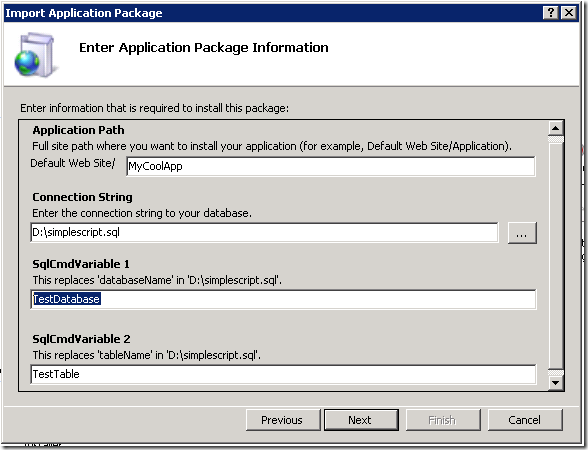
Task: Proceed with the Next button
Action: pos(361,420)
